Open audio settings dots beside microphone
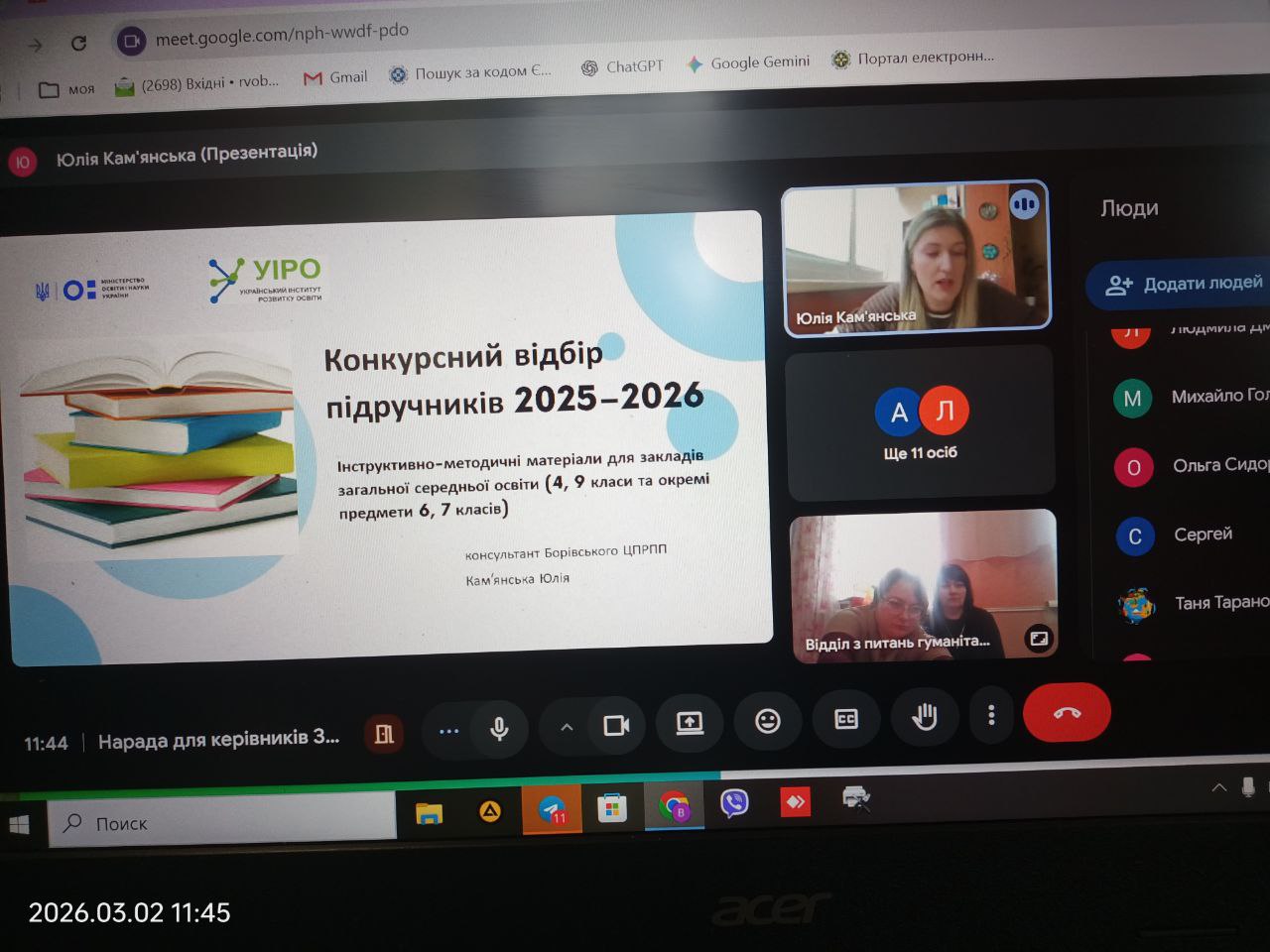The height and width of the screenshot is (952, 1270). tap(449, 731)
